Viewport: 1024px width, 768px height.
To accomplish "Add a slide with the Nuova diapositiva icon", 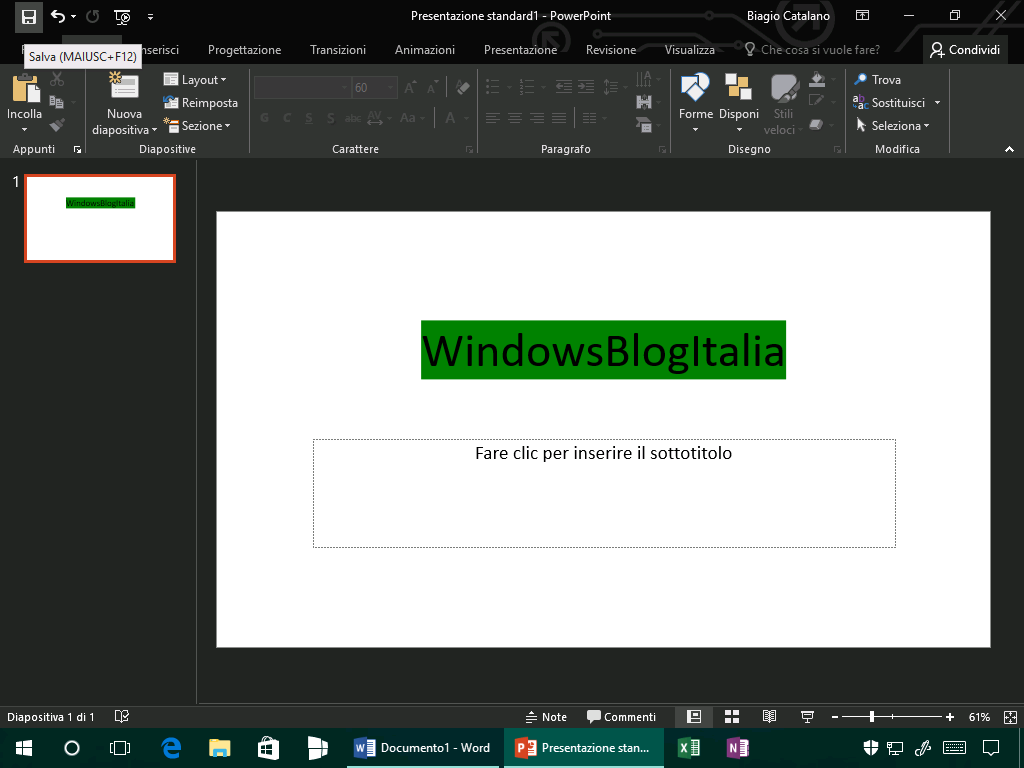I will pos(124,88).
